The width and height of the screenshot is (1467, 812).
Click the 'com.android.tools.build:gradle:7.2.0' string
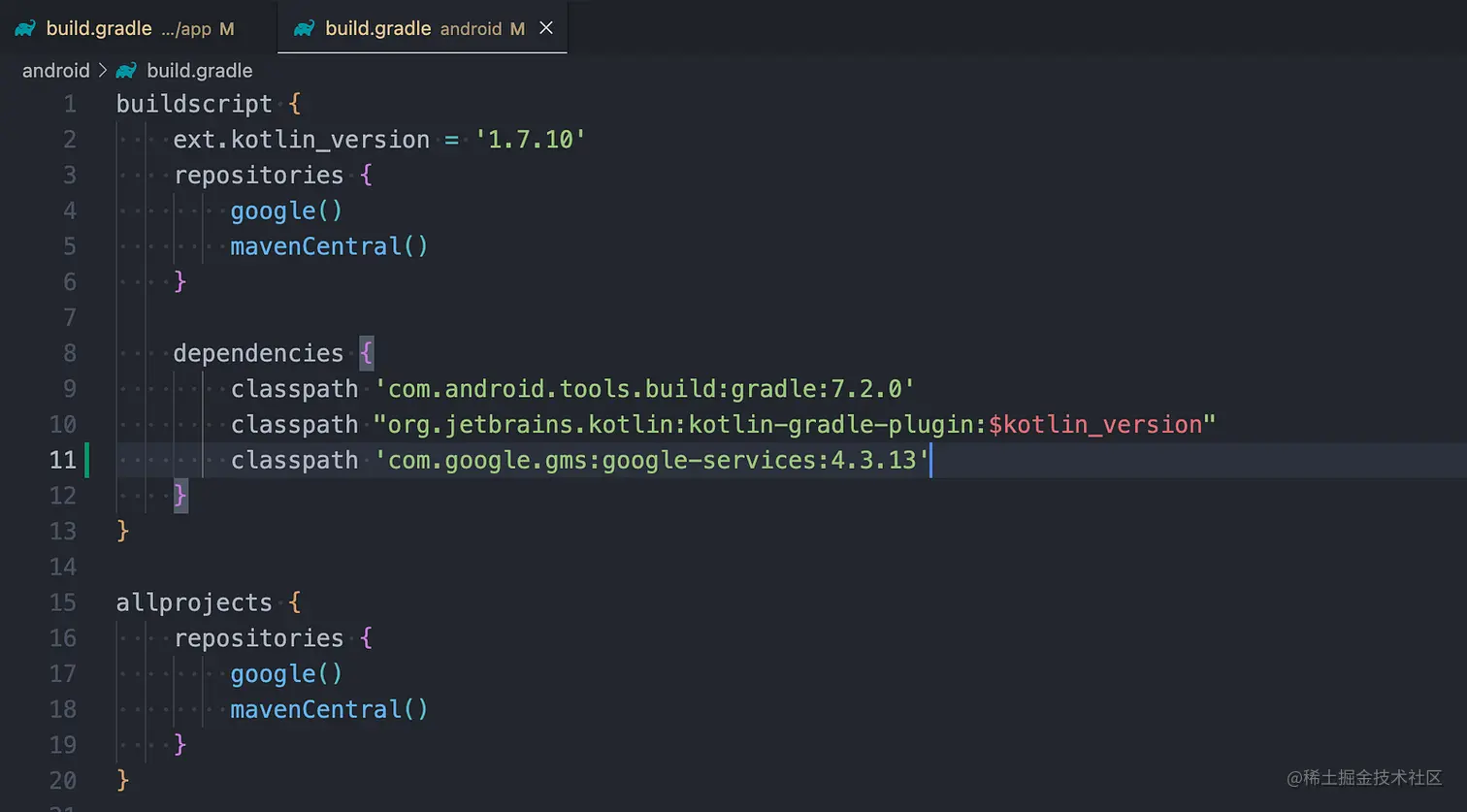pos(645,389)
